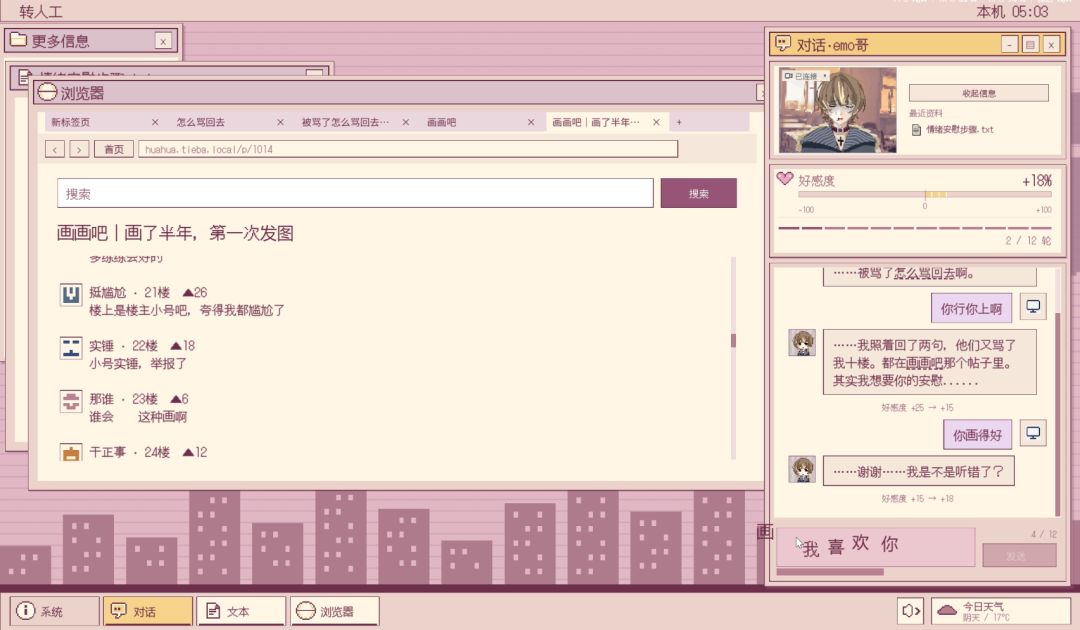Click monitor icon beside 你行你上啊
1080x630 pixels.
pos(1032,306)
